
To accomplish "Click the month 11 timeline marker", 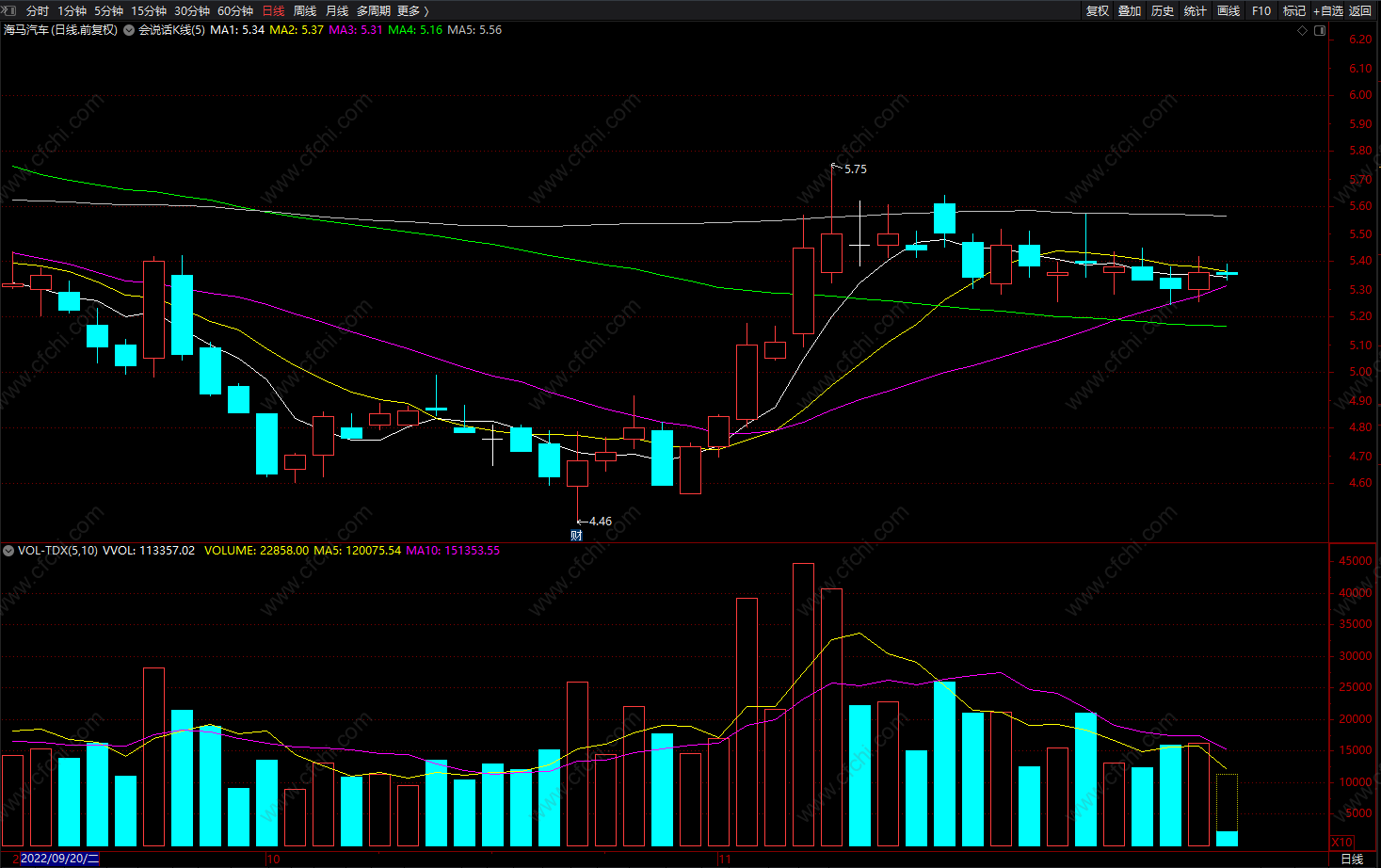I will (x=725, y=859).
